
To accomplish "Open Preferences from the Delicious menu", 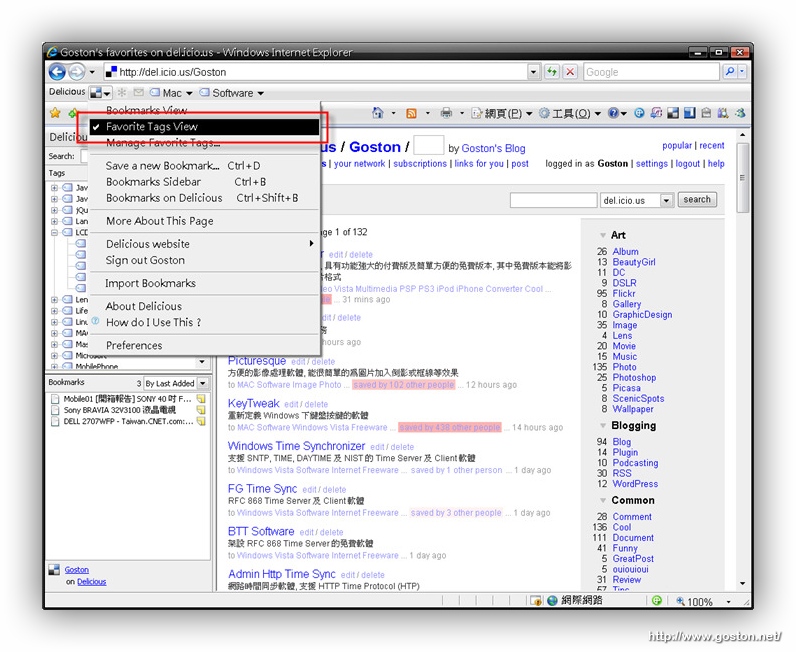I will point(134,345).
